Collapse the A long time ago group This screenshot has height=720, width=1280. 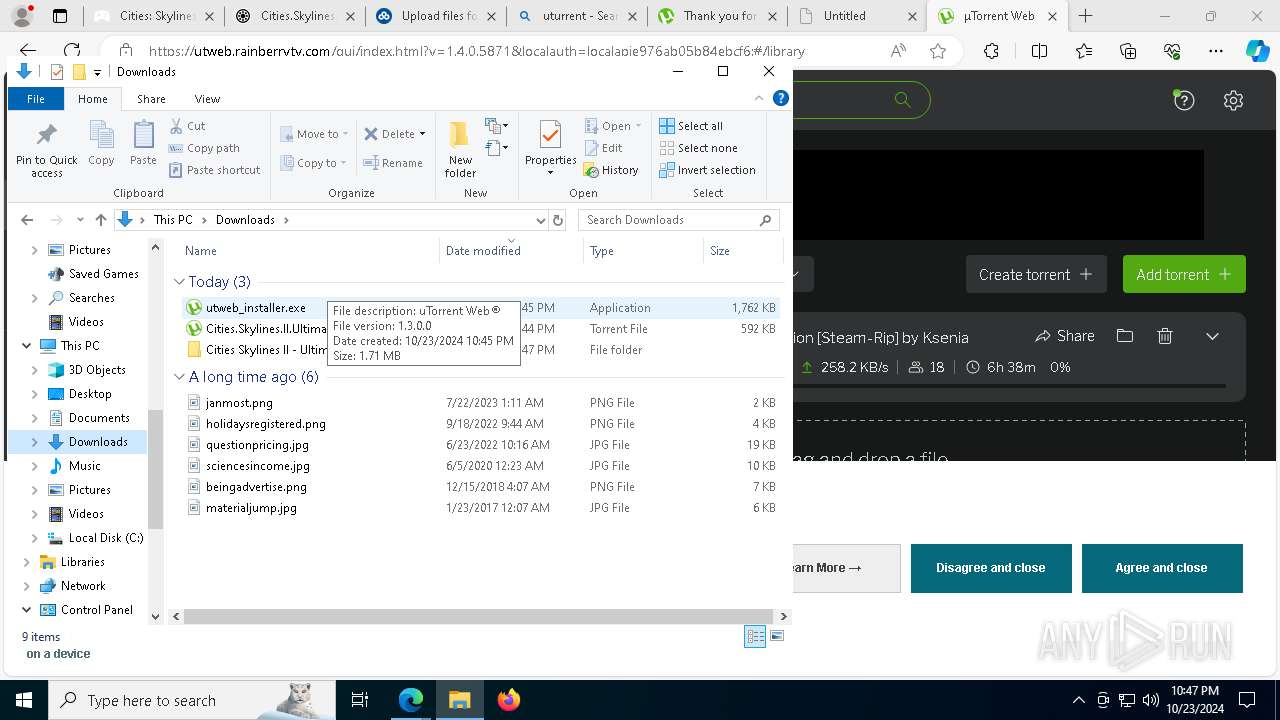point(179,377)
